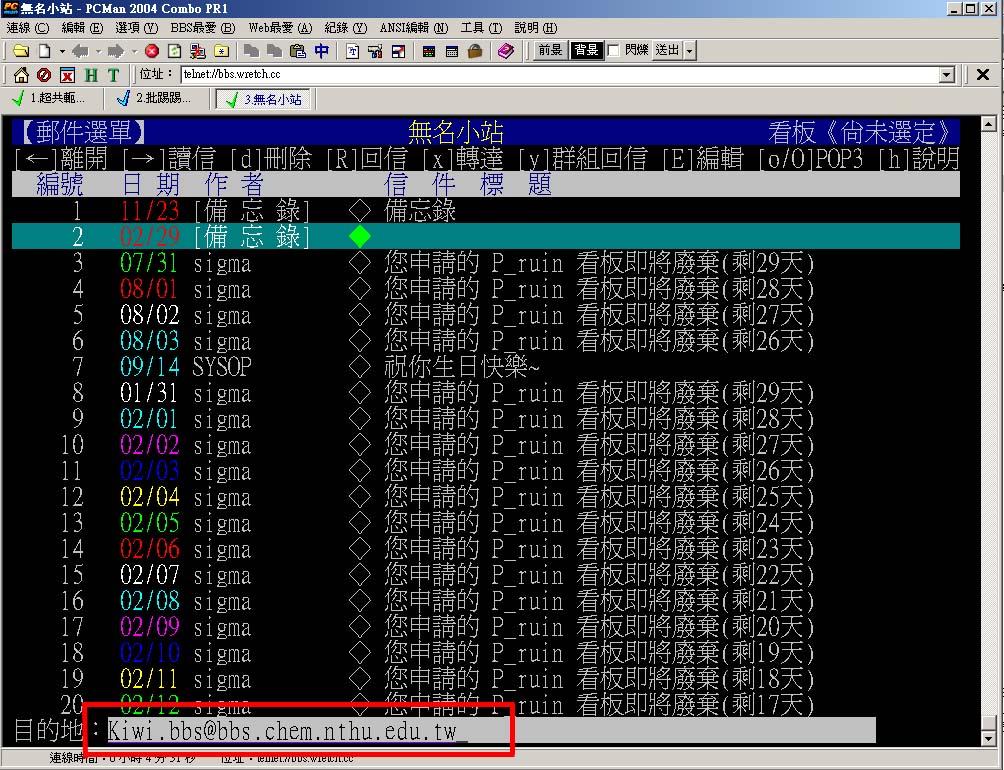Open the 連線 menu
Viewport: 1004px width, 770px height.
pyautogui.click(x=27, y=28)
